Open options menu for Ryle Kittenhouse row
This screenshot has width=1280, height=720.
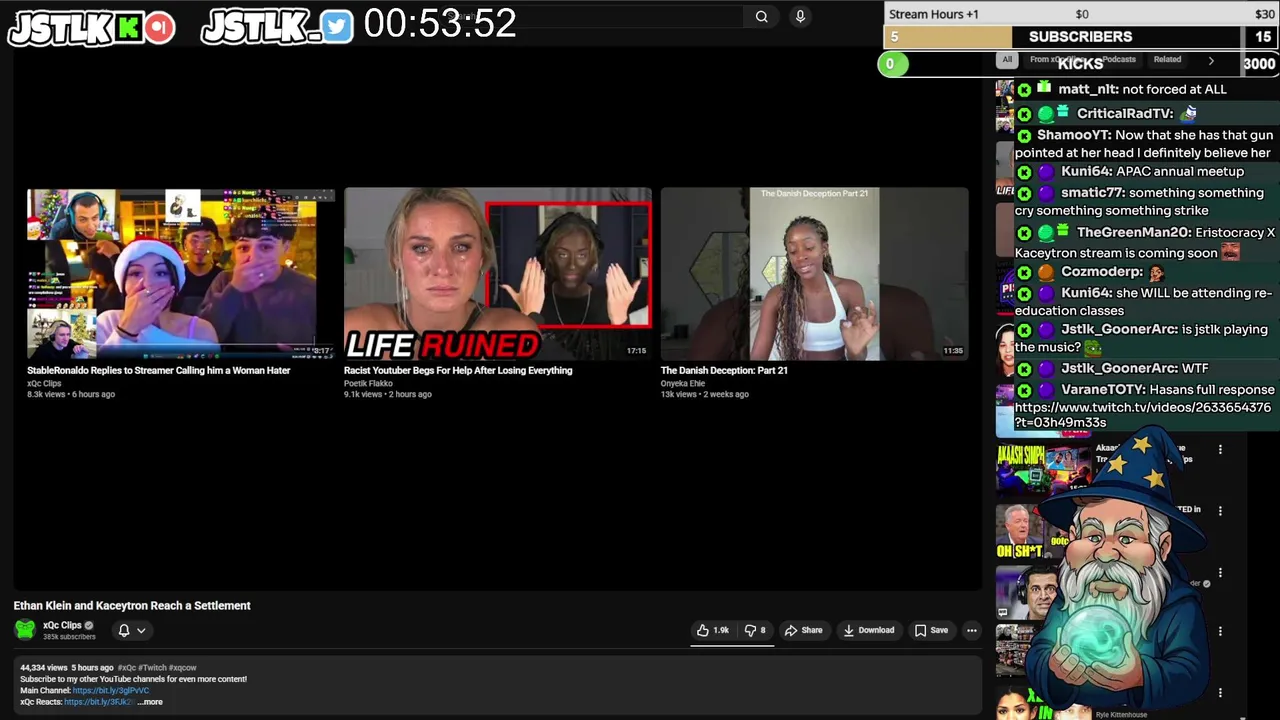[x=1220, y=692]
